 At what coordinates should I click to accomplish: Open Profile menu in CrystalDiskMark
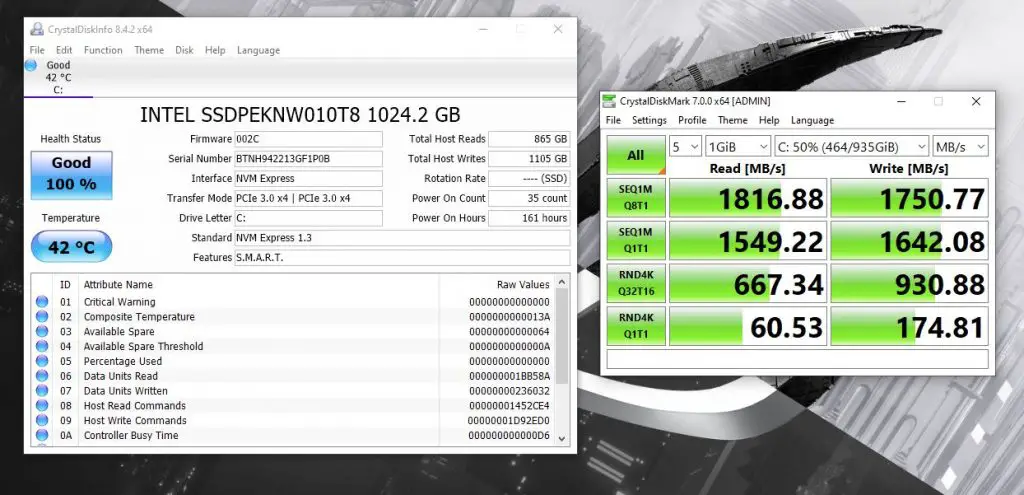pos(692,120)
